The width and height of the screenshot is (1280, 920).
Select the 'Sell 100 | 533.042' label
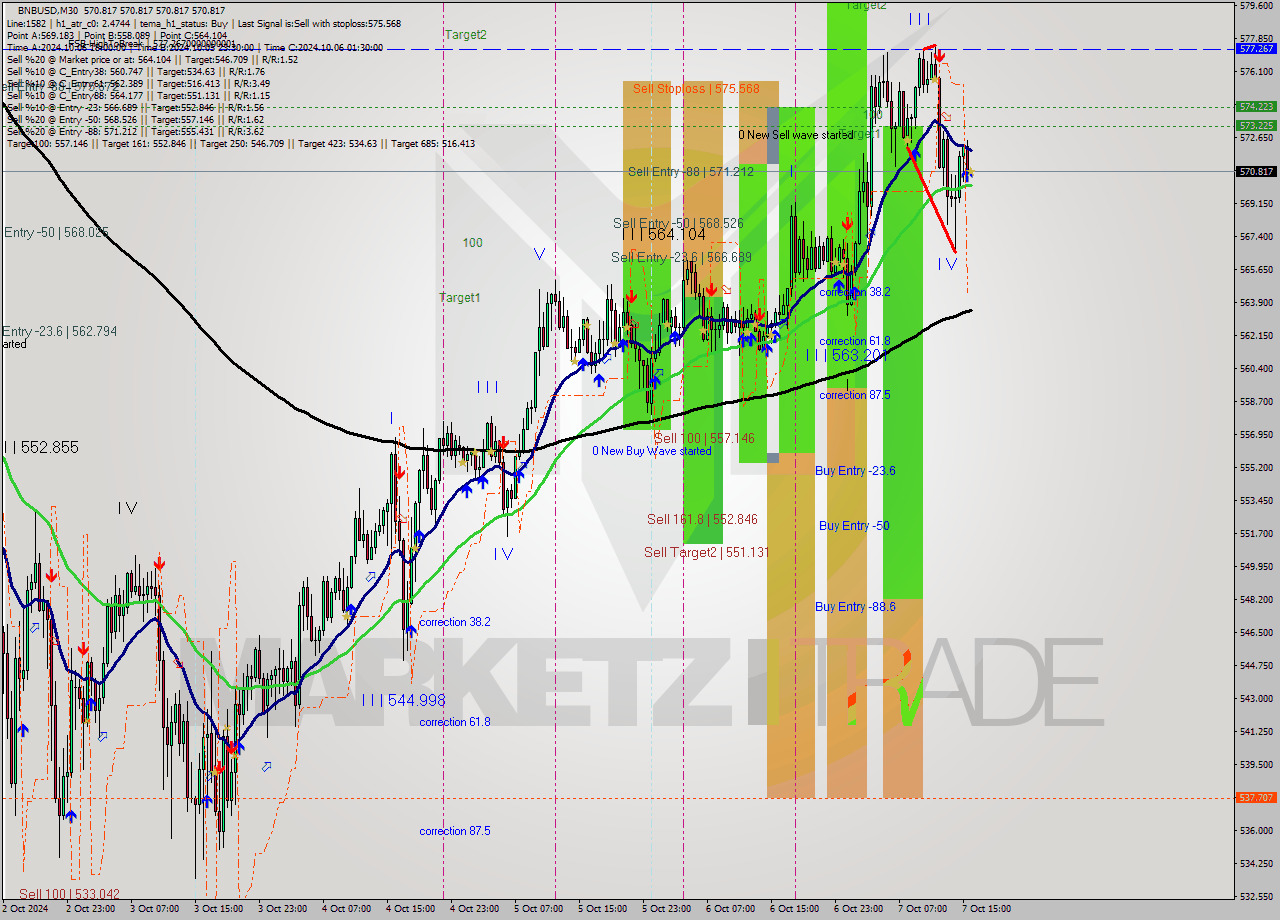pos(69,895)
